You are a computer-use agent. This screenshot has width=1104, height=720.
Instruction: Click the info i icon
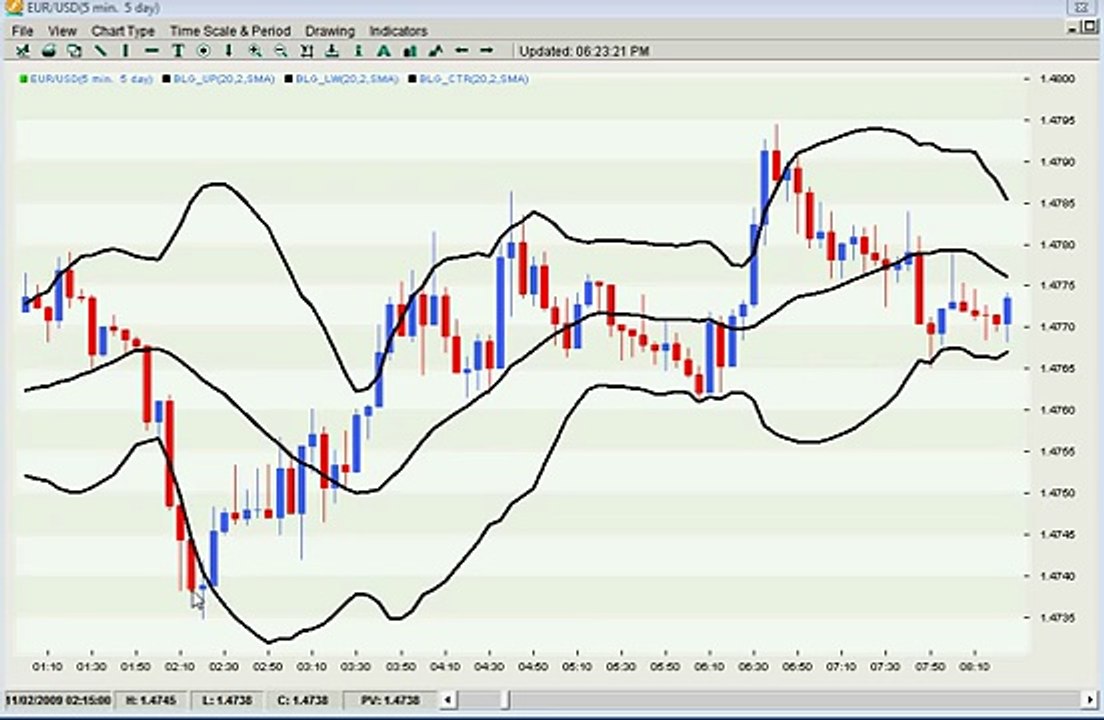(358, 51)
